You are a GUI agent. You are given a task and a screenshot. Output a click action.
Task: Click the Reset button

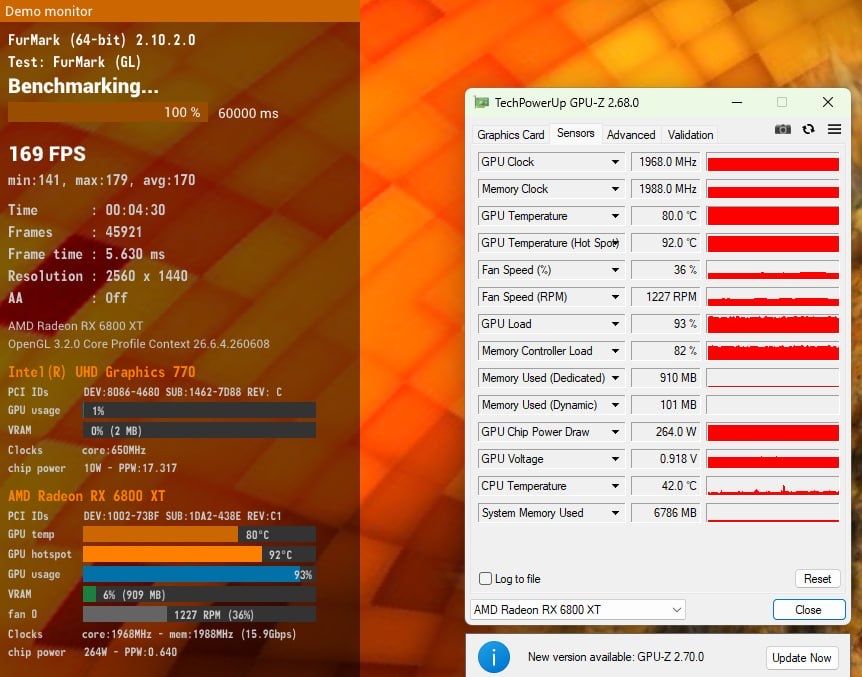tap(817, 579)
